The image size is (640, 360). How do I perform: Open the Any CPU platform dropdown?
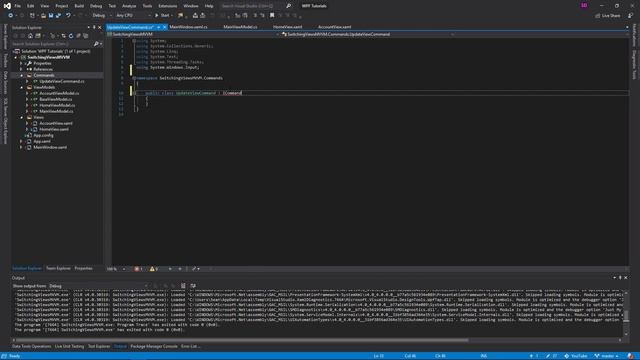133,16
